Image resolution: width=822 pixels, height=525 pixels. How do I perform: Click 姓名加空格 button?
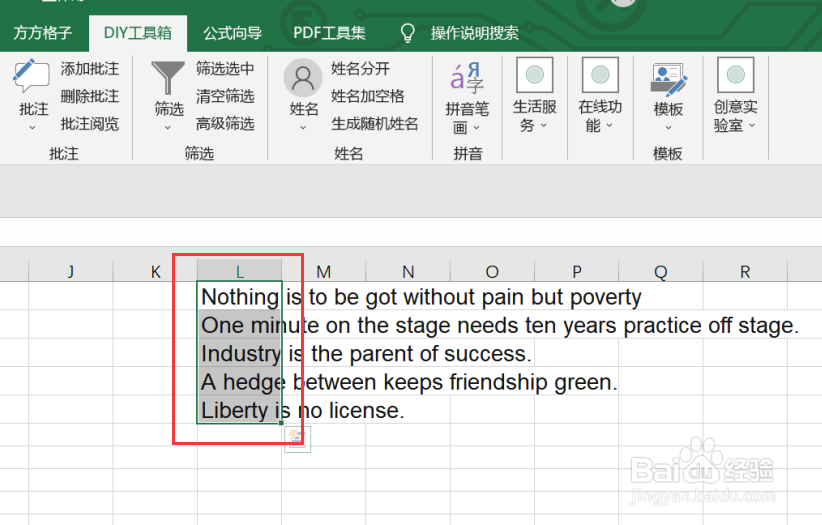pos(367,97)
